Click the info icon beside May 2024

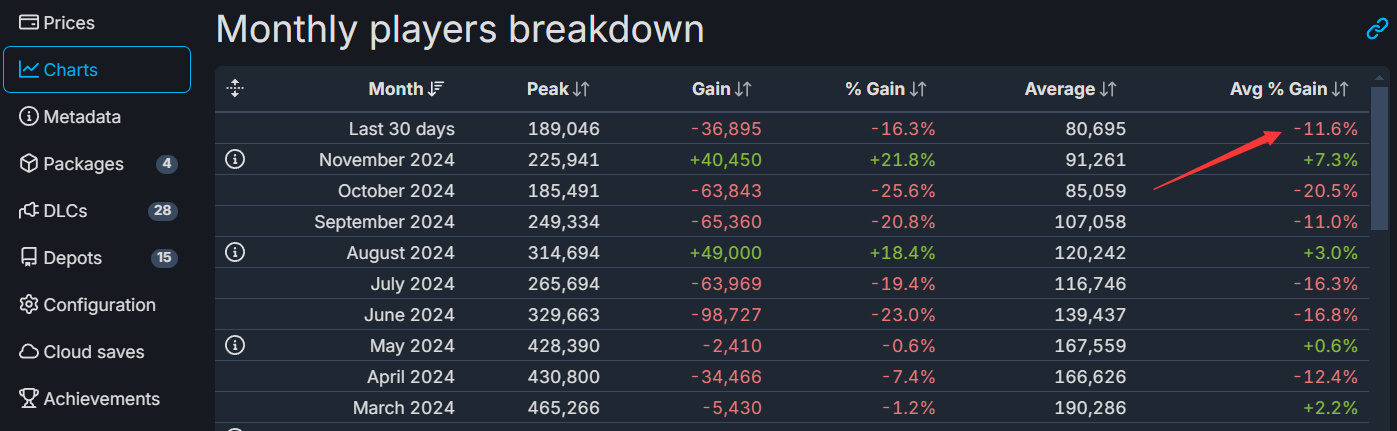pos(235,345)
